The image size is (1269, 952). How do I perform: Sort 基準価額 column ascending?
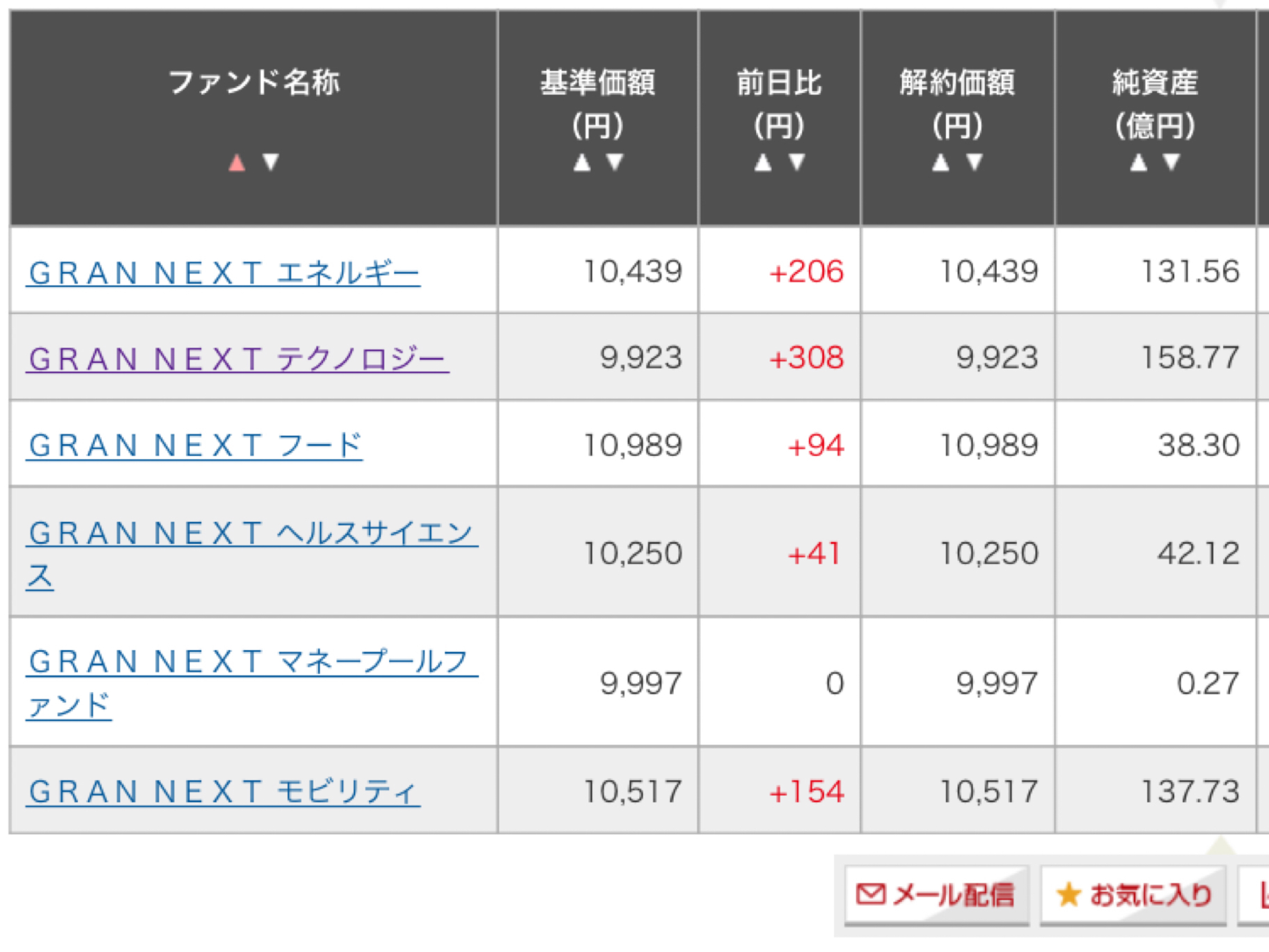[582, 163]
